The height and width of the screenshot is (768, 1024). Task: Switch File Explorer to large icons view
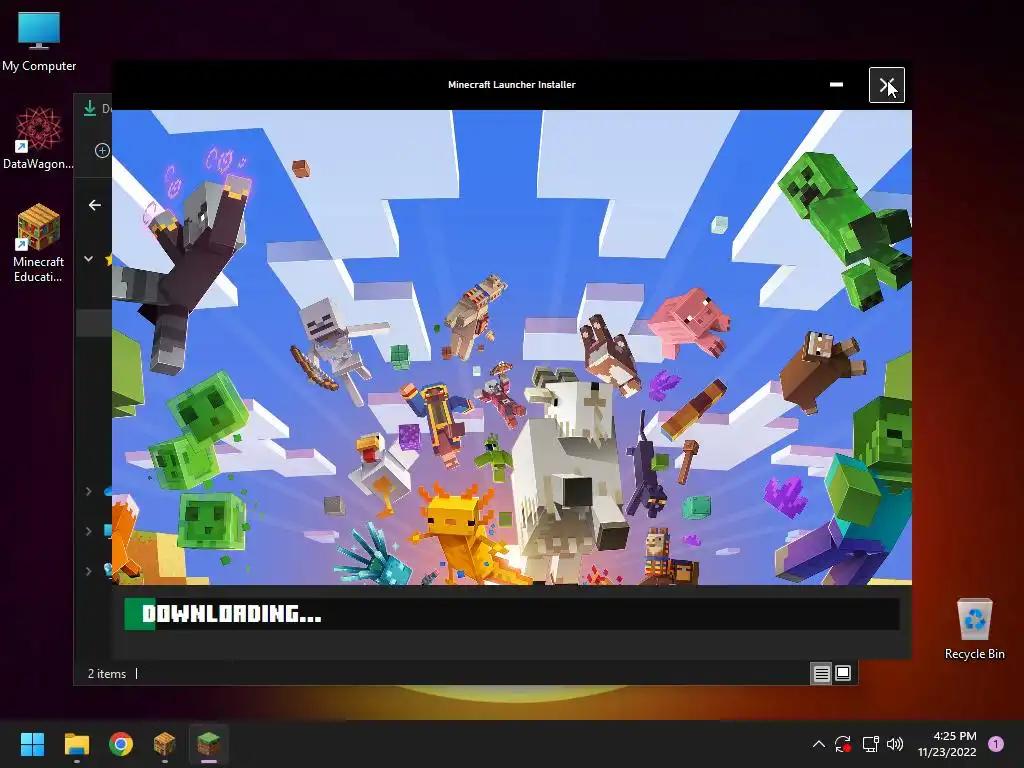tap(843, 673)
